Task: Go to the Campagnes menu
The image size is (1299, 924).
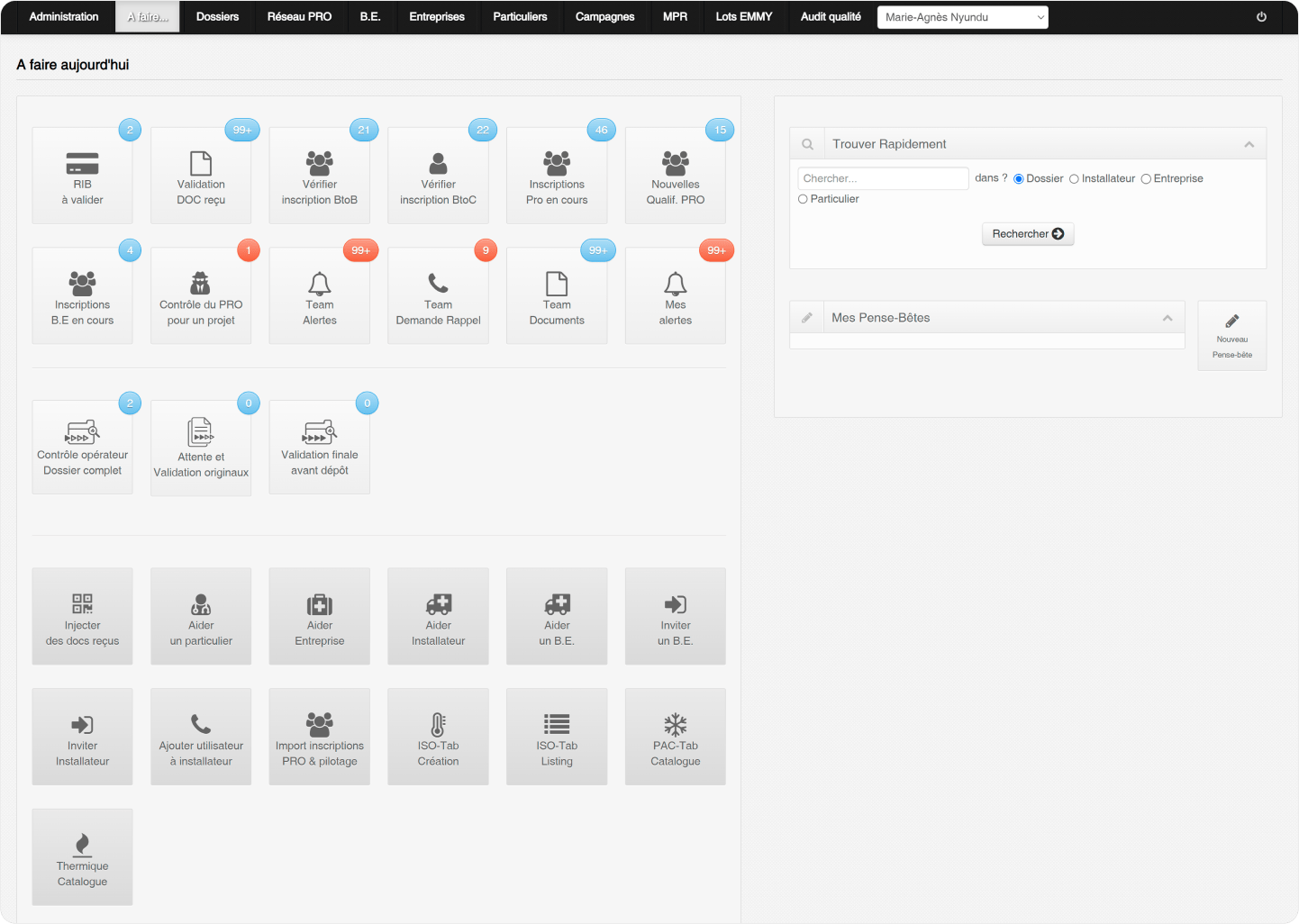Action: [604, 17]
